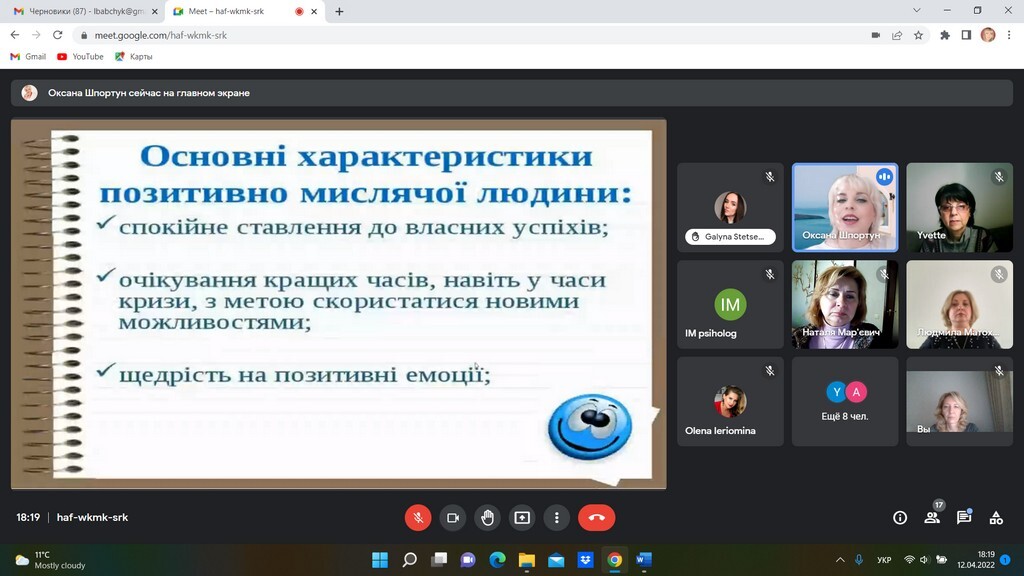The height and width of the screenshot is (576, 1024).
Task: Show hidden system tray icons
Action: [840, 560]
